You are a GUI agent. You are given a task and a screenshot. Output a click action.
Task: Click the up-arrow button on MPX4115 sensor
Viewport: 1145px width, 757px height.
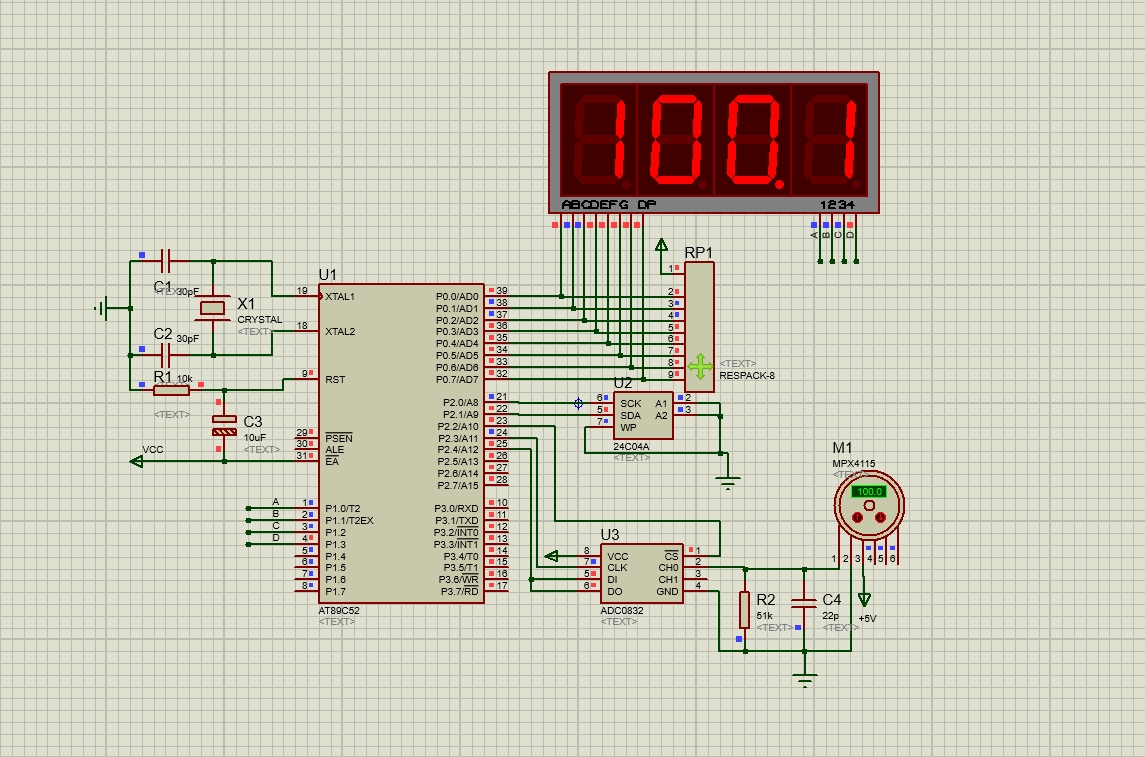858,517
